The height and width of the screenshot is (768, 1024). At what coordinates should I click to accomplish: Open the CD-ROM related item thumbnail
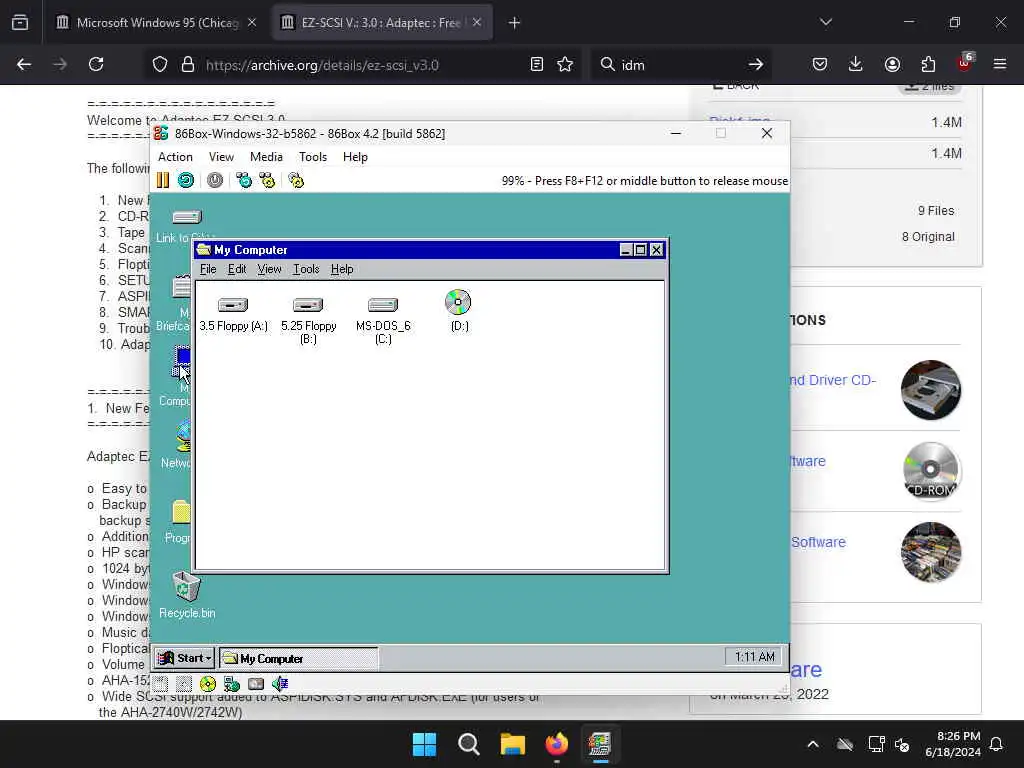point(931,470)
